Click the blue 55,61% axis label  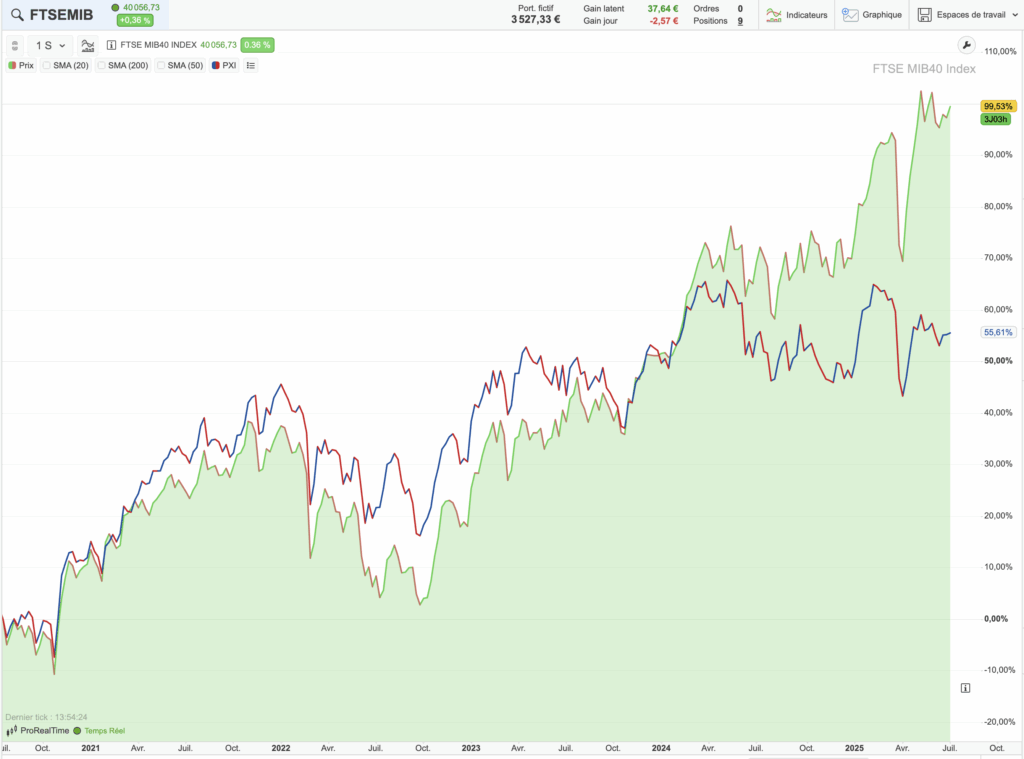[x=998, y=332]
